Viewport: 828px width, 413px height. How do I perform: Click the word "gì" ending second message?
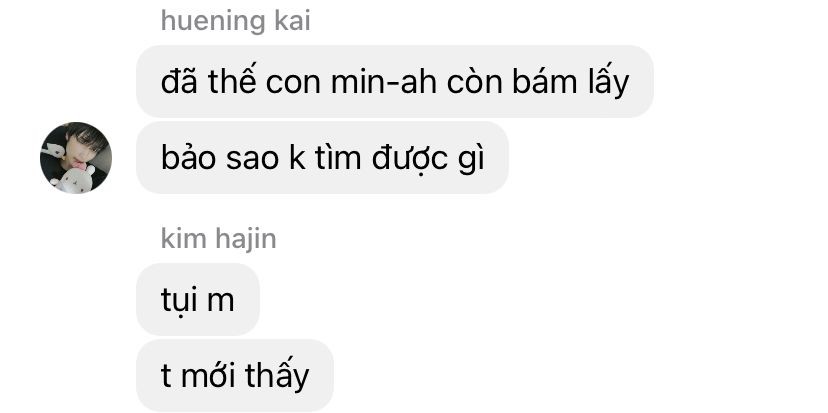click(471, 160)
